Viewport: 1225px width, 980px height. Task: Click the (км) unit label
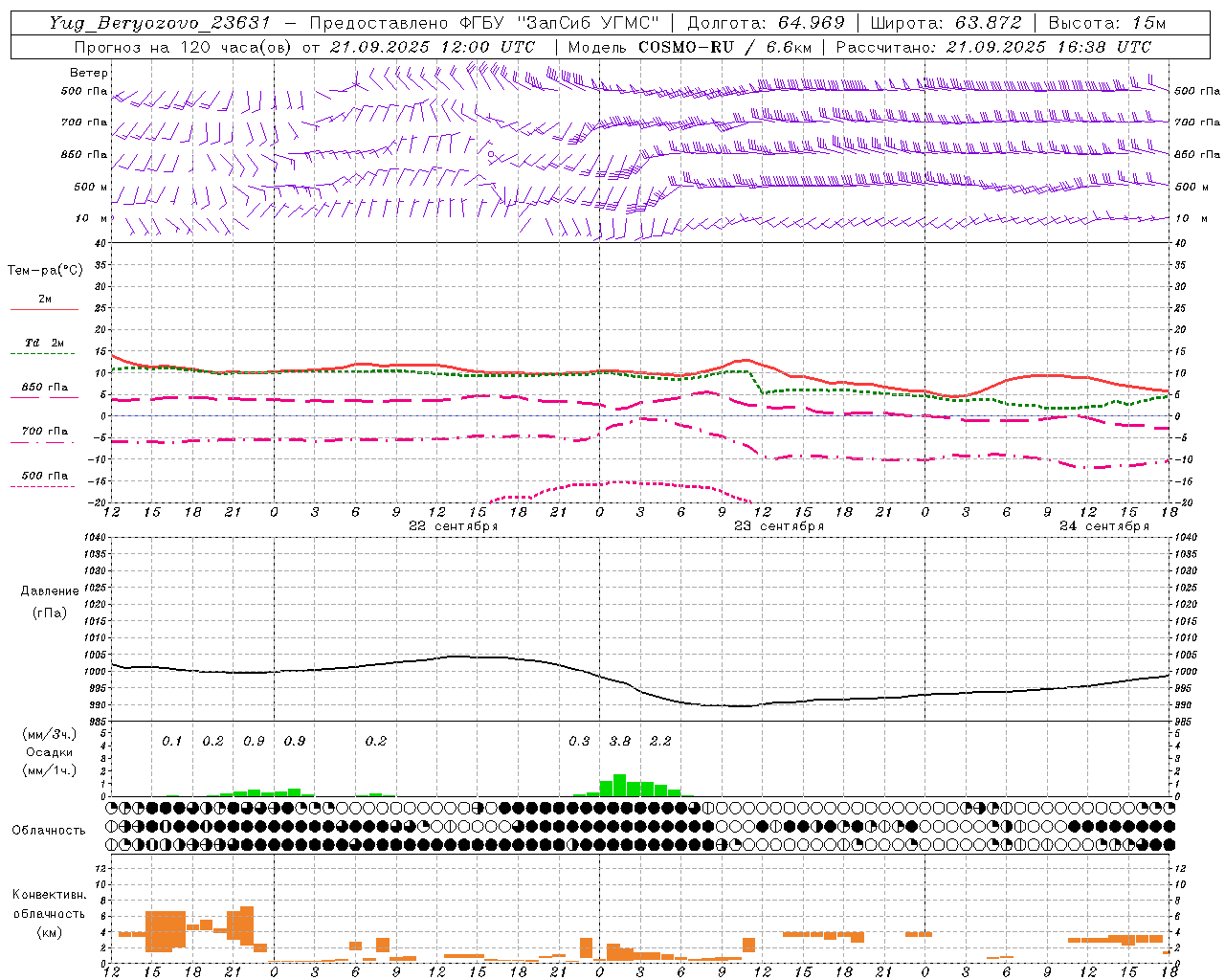pyautogui.click(x=49, y=932)
